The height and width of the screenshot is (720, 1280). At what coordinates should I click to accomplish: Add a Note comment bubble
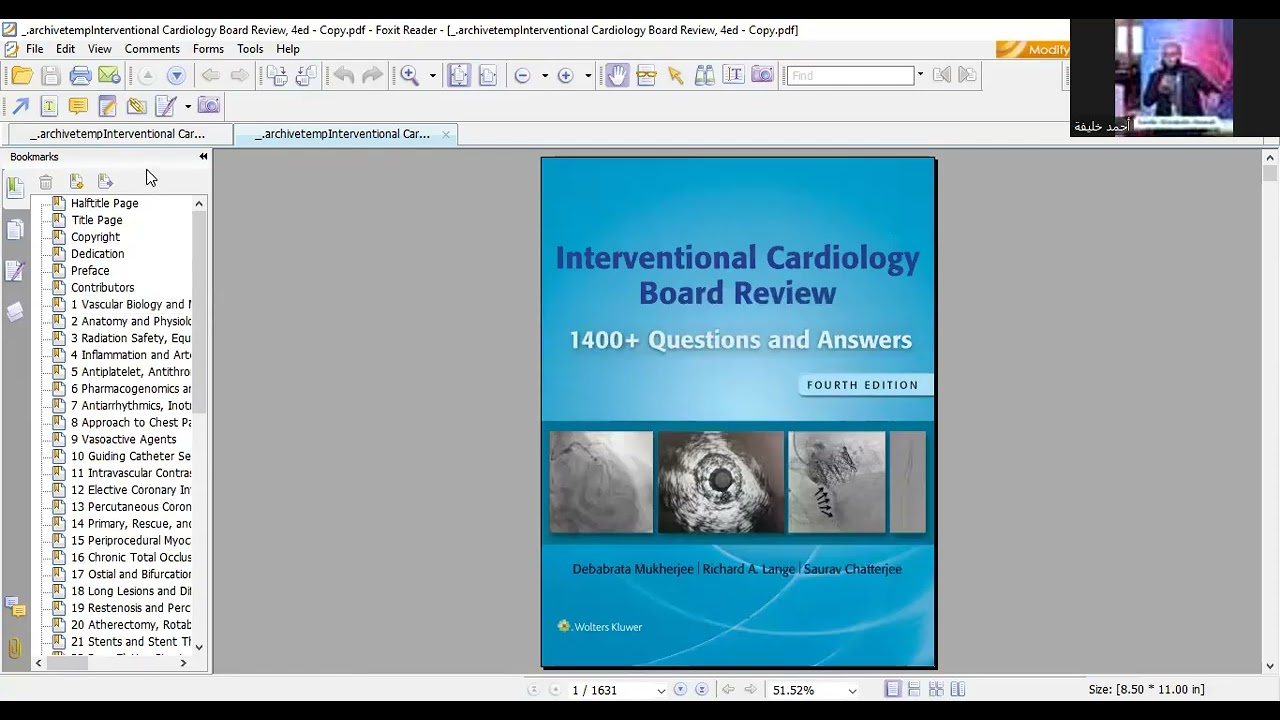[77, 105]
